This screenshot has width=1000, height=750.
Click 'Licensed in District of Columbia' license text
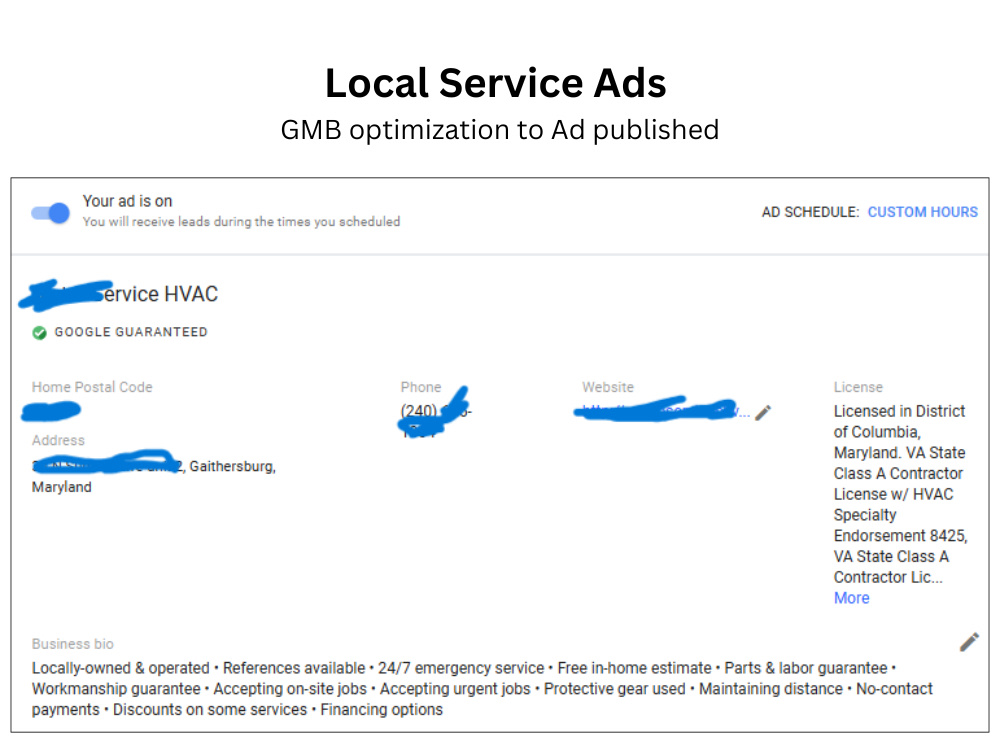tap(899, 422)
